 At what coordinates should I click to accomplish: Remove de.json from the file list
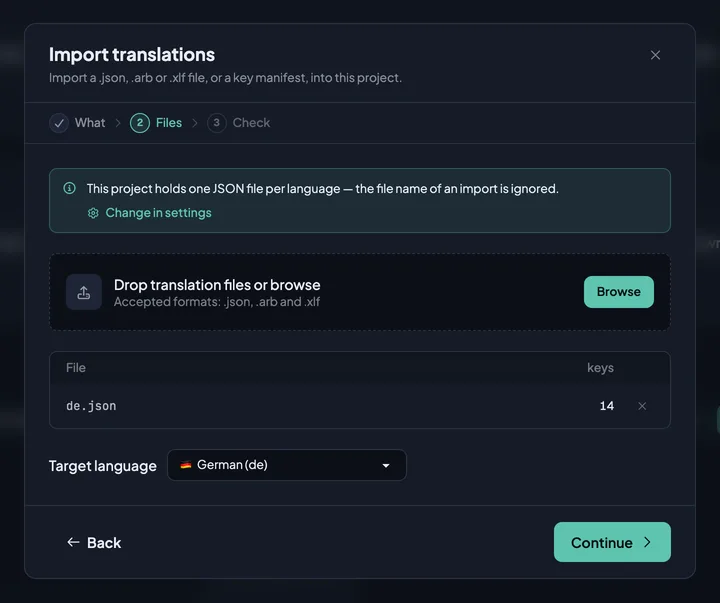pos(642,406)
